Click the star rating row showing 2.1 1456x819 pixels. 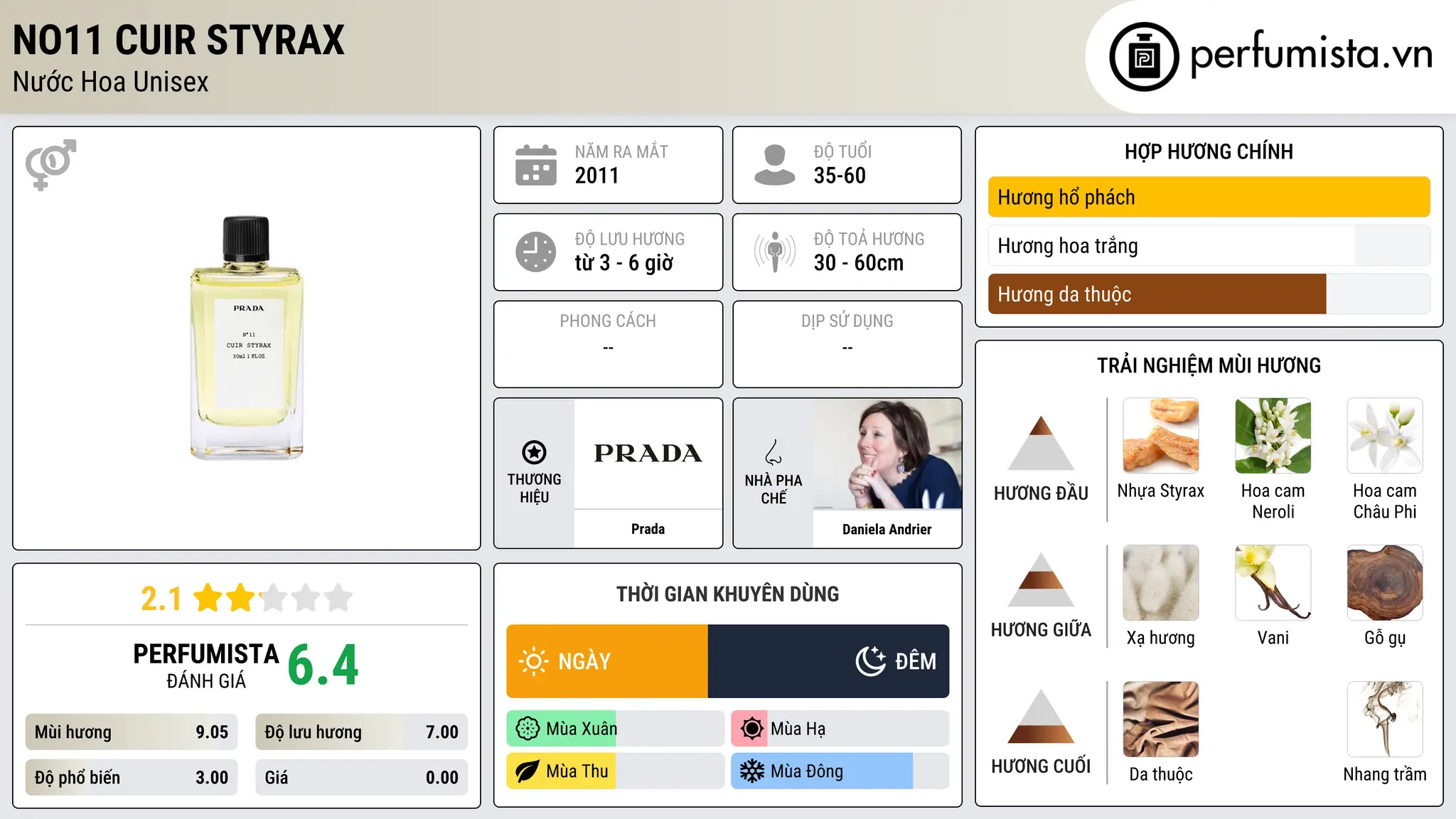coord(247,598)
